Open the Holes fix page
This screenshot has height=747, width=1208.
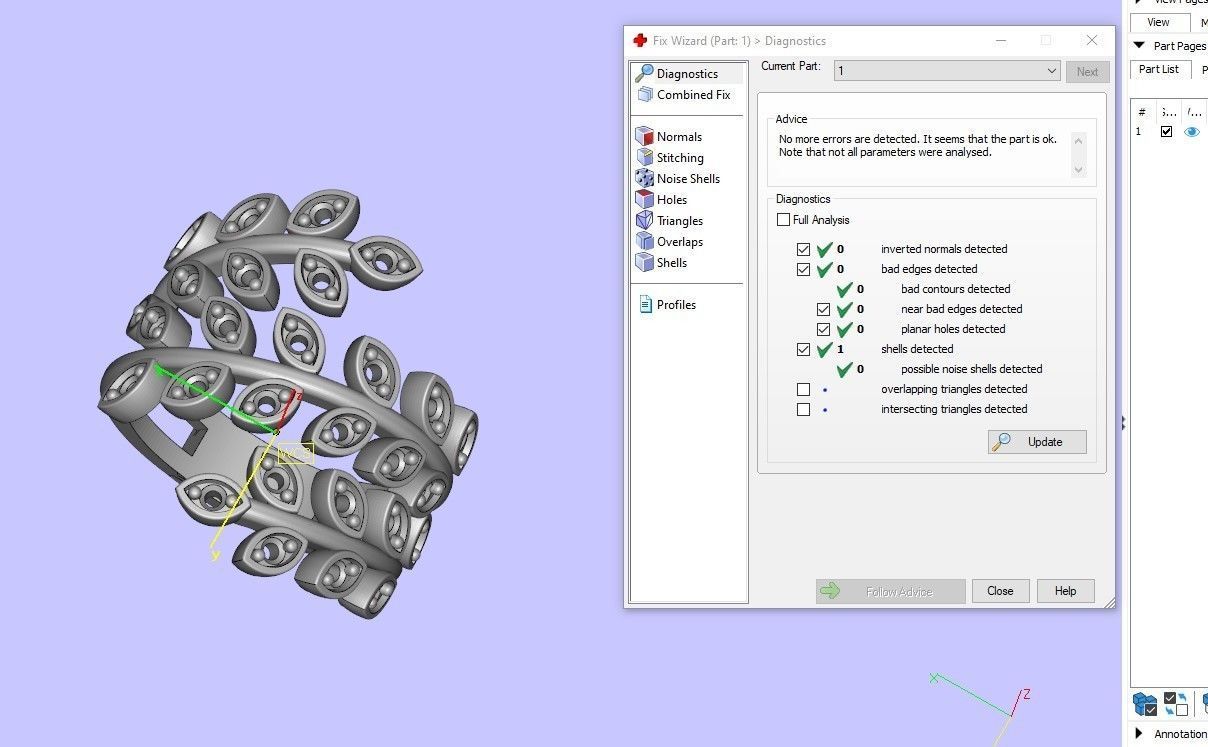(x=662, y=200)
